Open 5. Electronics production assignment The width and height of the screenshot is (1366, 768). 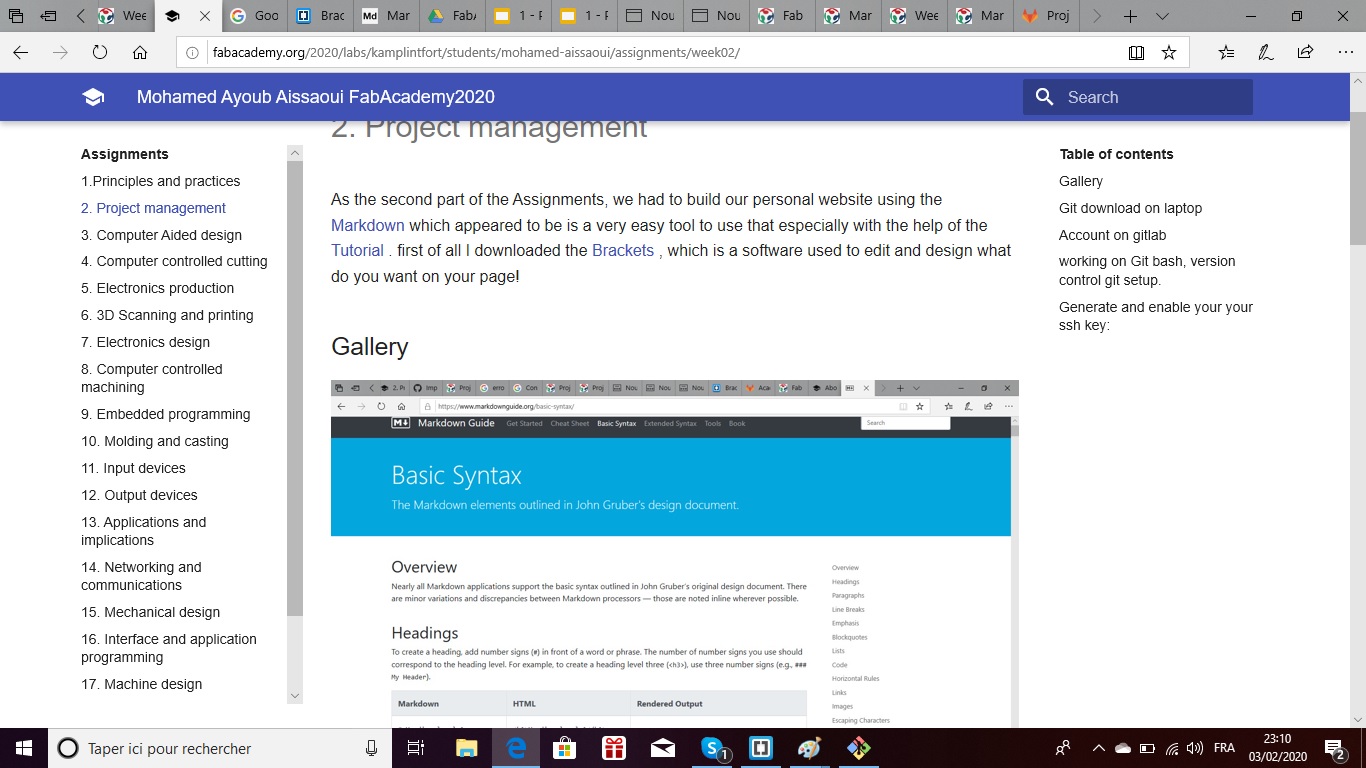click(157, 288)
